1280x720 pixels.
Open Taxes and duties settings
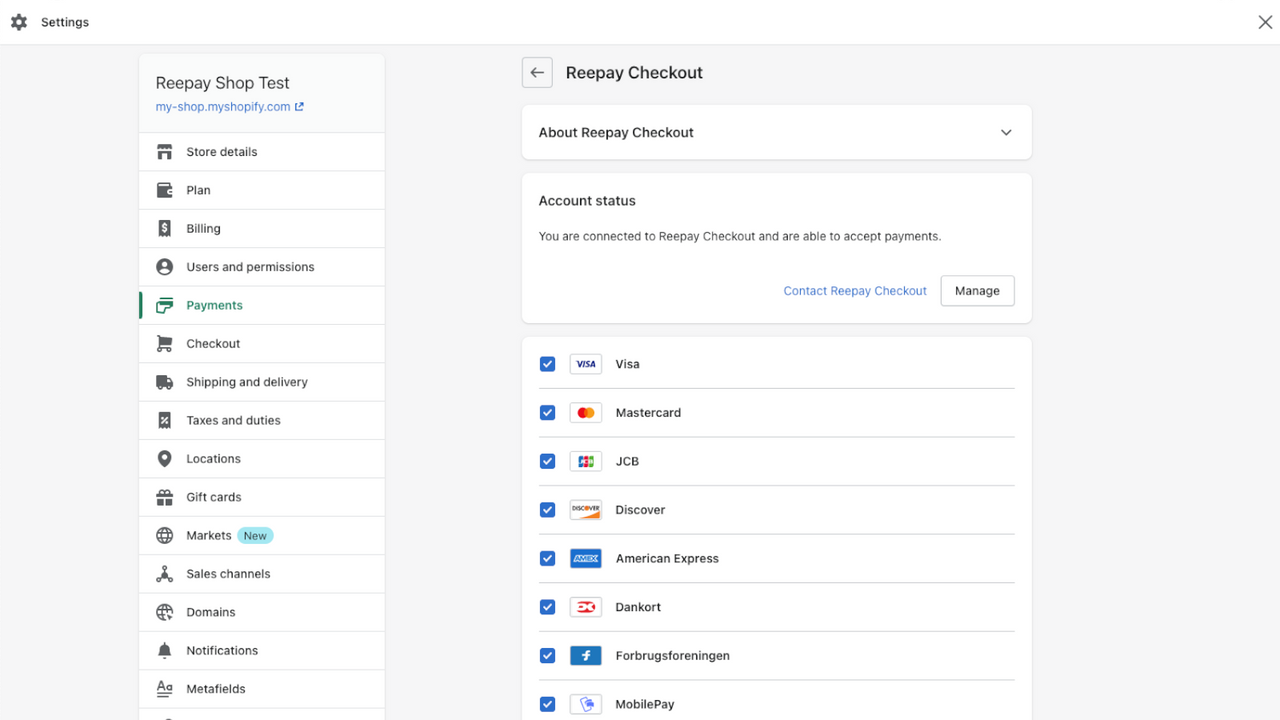[262, 421]
